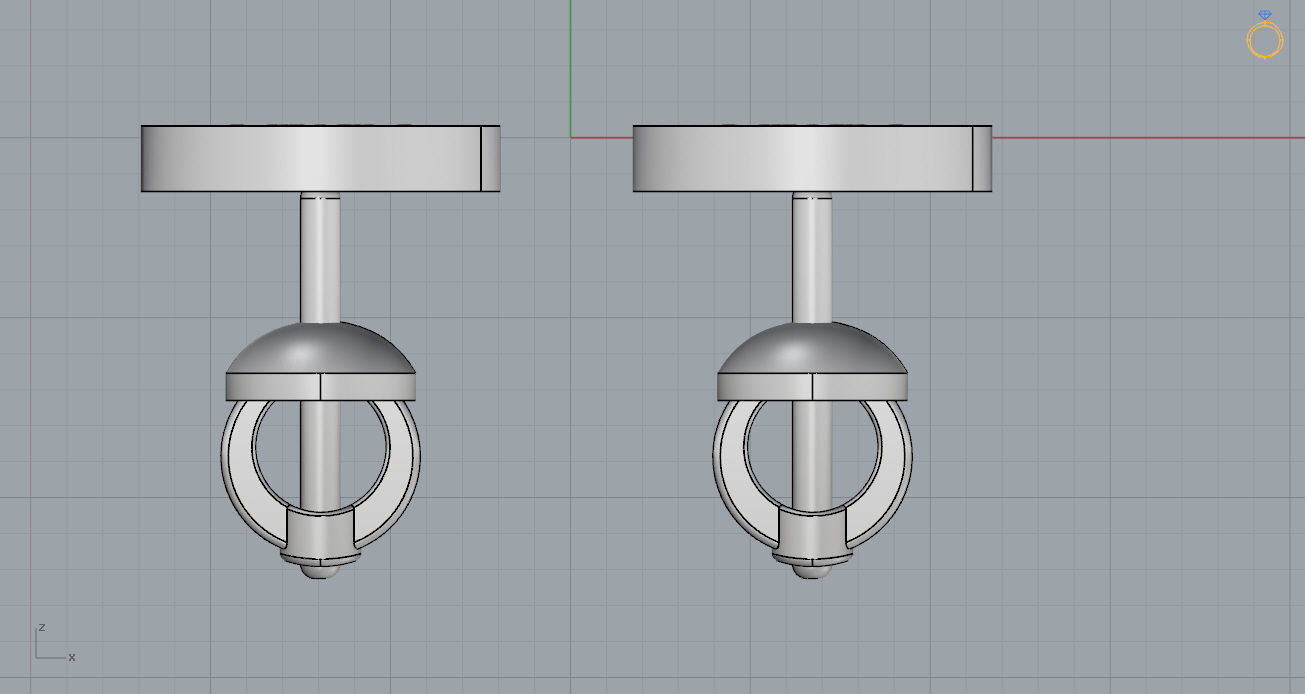
Task: Pick the right cufflink's vertical post
Action: pos(812,257)
